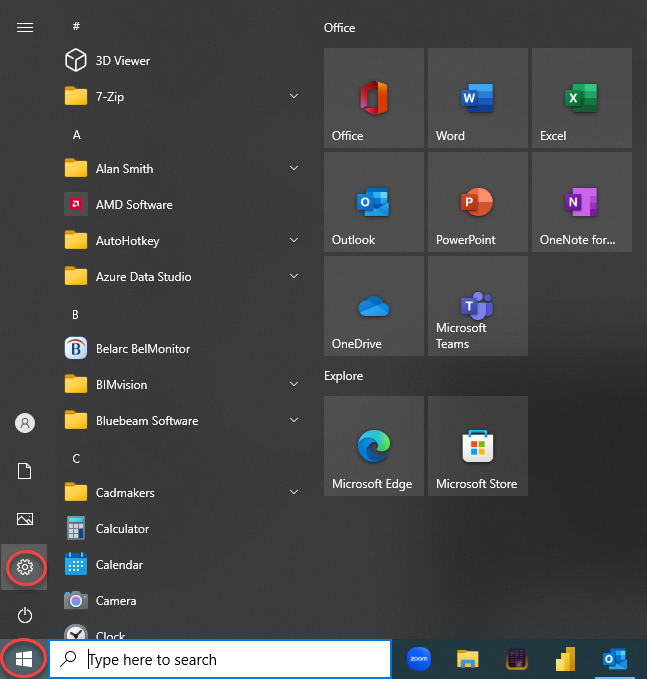
Task: Click the C section letter header
Action: pyautogui.click(x=76, y=459)
